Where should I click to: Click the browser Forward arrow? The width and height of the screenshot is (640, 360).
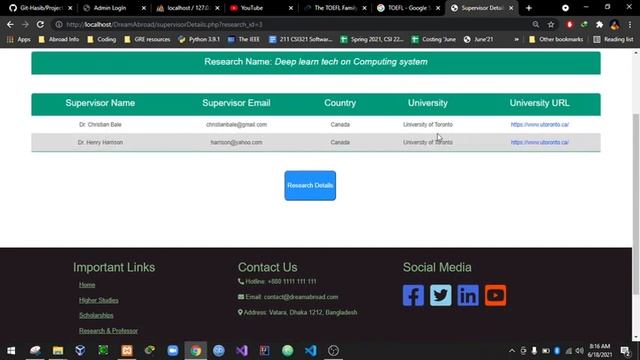[25, 24]
